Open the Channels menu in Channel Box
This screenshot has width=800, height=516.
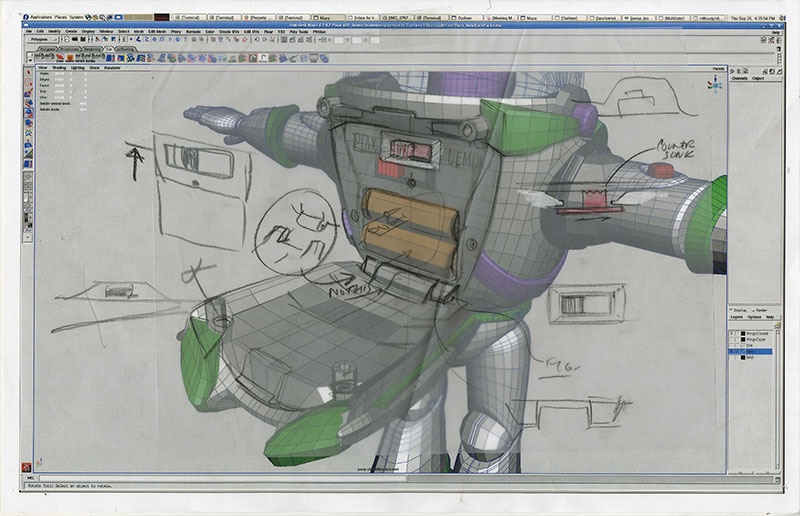click(x=739, y=78)
